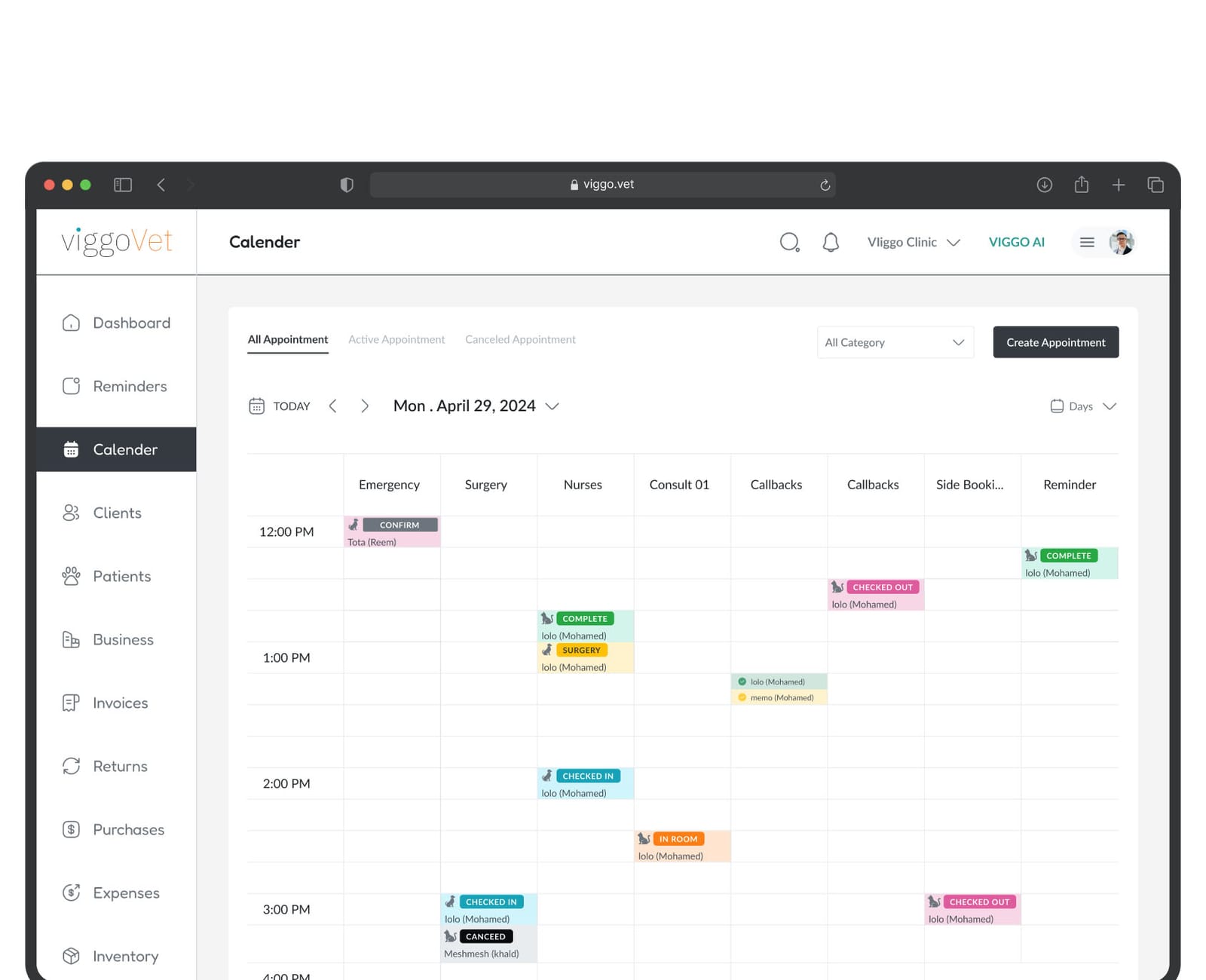Open the hamburger menu icon
1206x980 pixels.
click(1087, 242)
